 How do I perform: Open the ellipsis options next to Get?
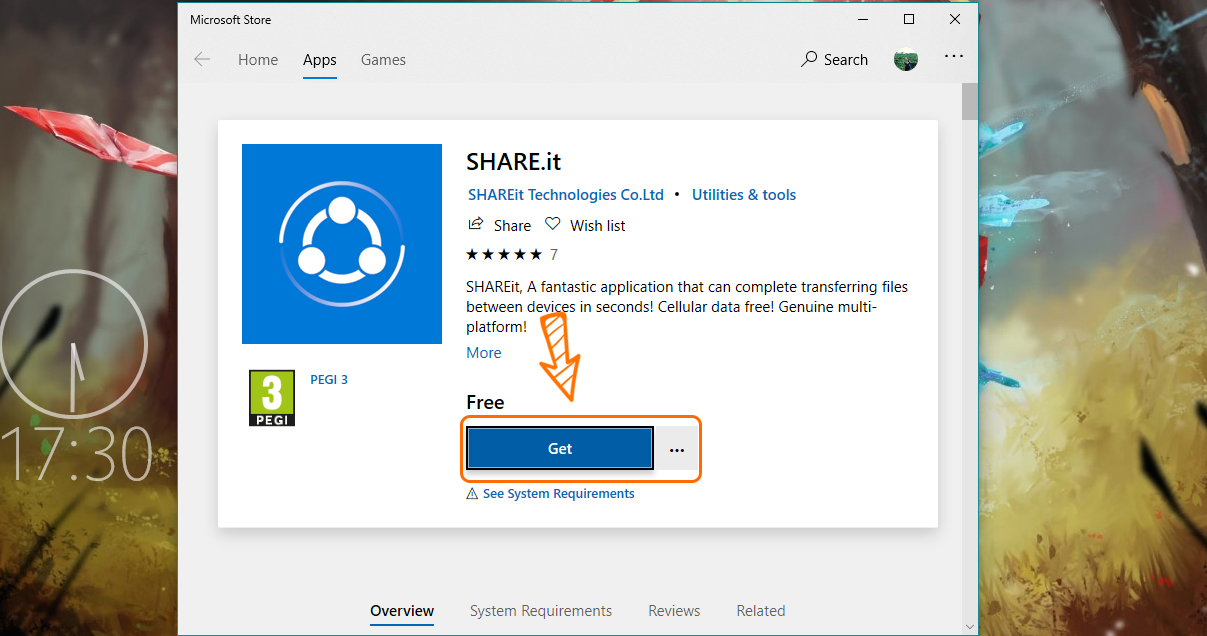[x=677, y=449]
